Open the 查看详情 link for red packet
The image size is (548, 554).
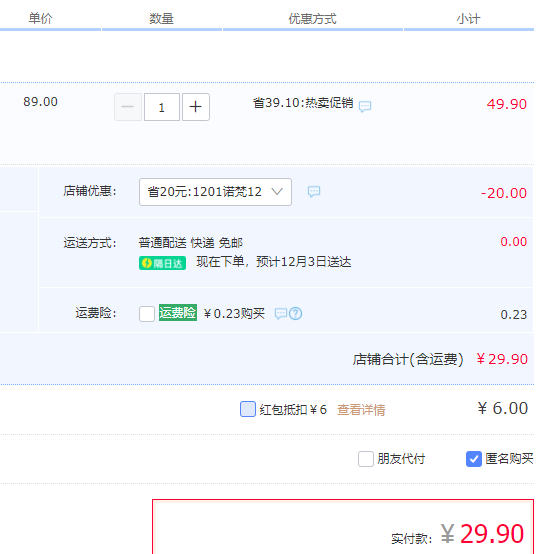tap(361, 410)
